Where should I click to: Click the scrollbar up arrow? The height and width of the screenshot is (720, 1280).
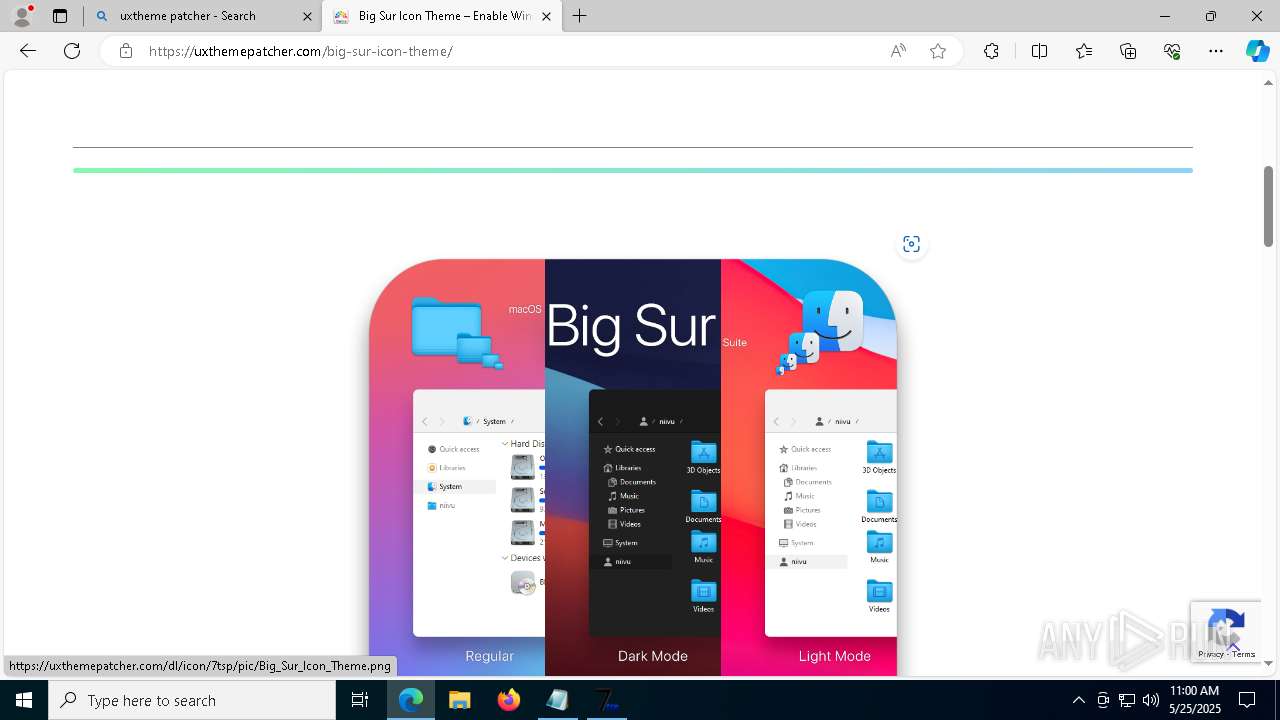coord(1268,82)
